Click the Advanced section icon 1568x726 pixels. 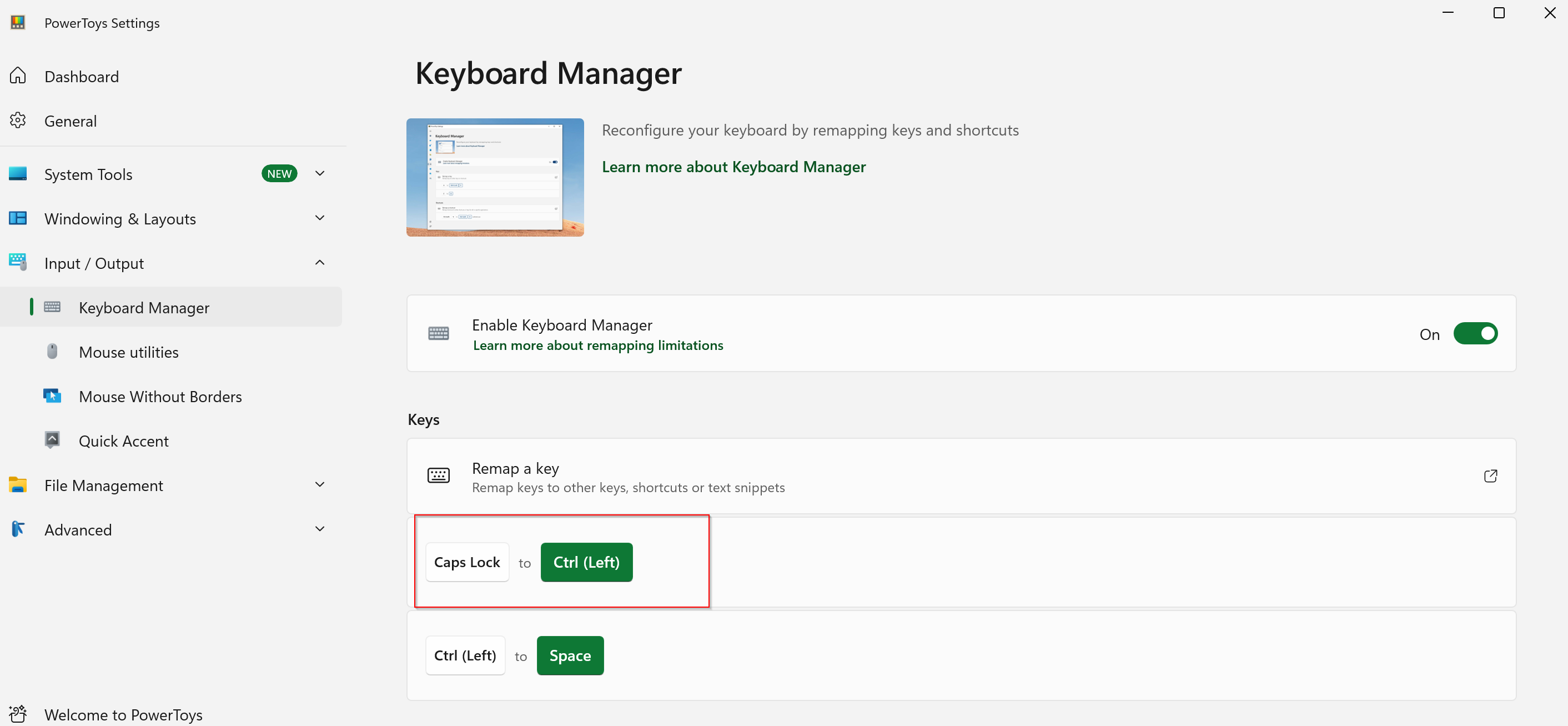18,529
